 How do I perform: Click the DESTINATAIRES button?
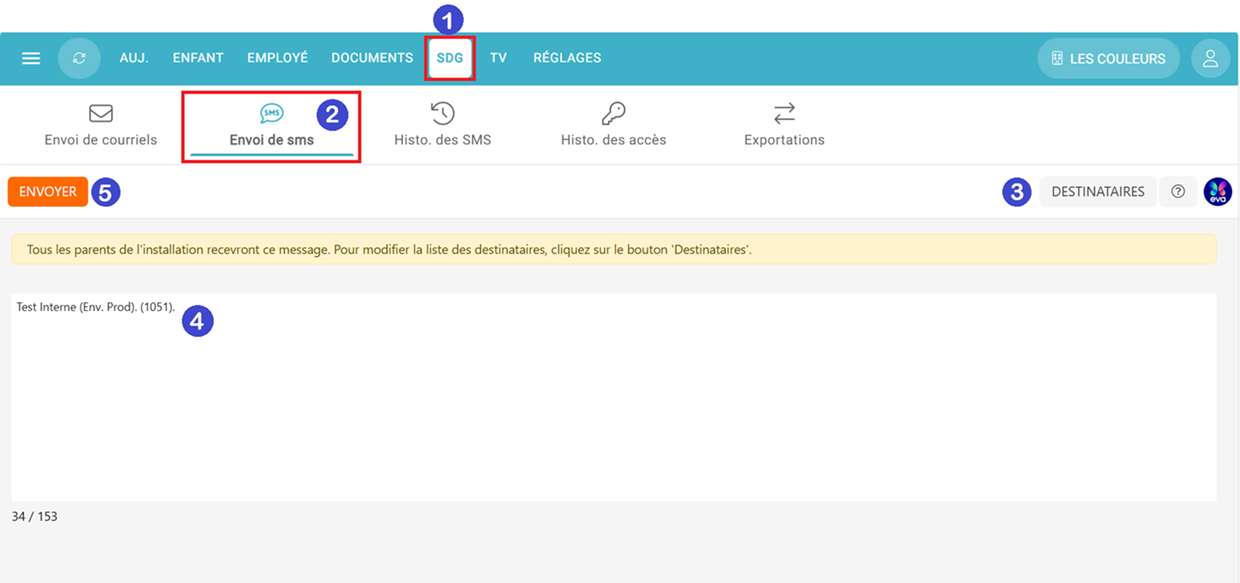[1097, 192]
